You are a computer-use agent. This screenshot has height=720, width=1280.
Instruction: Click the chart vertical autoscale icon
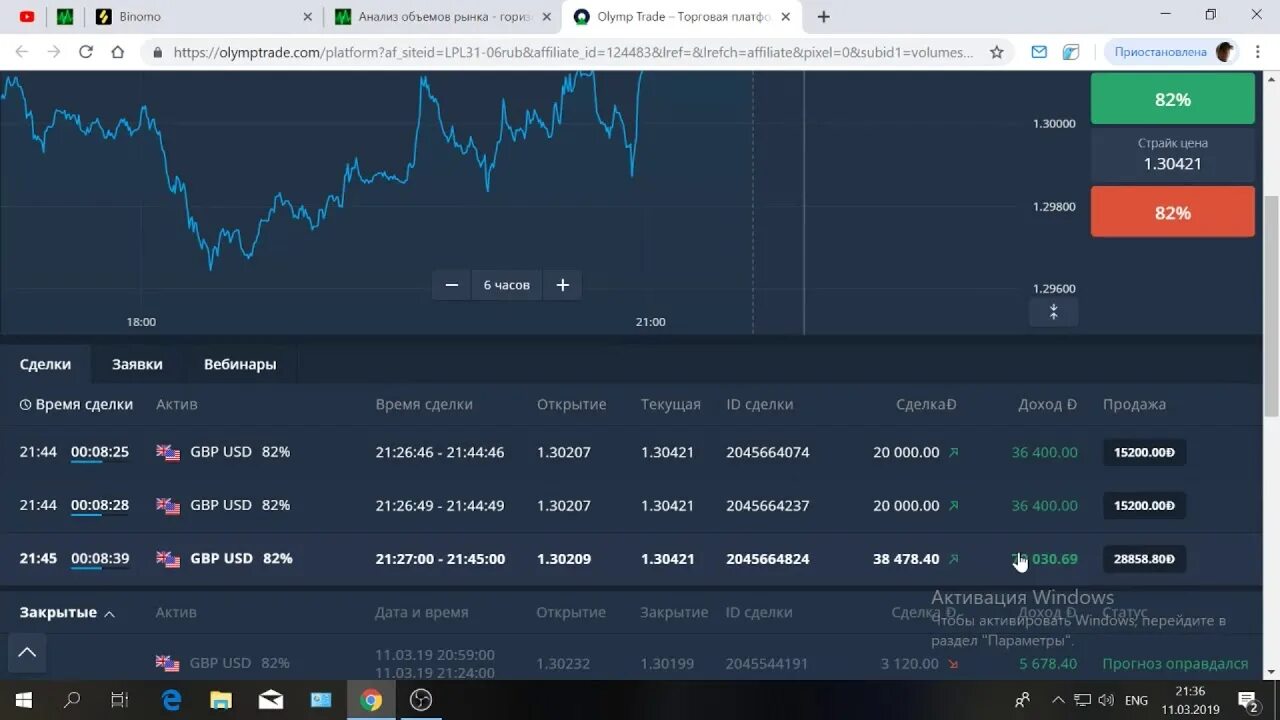coord(1053,312)
